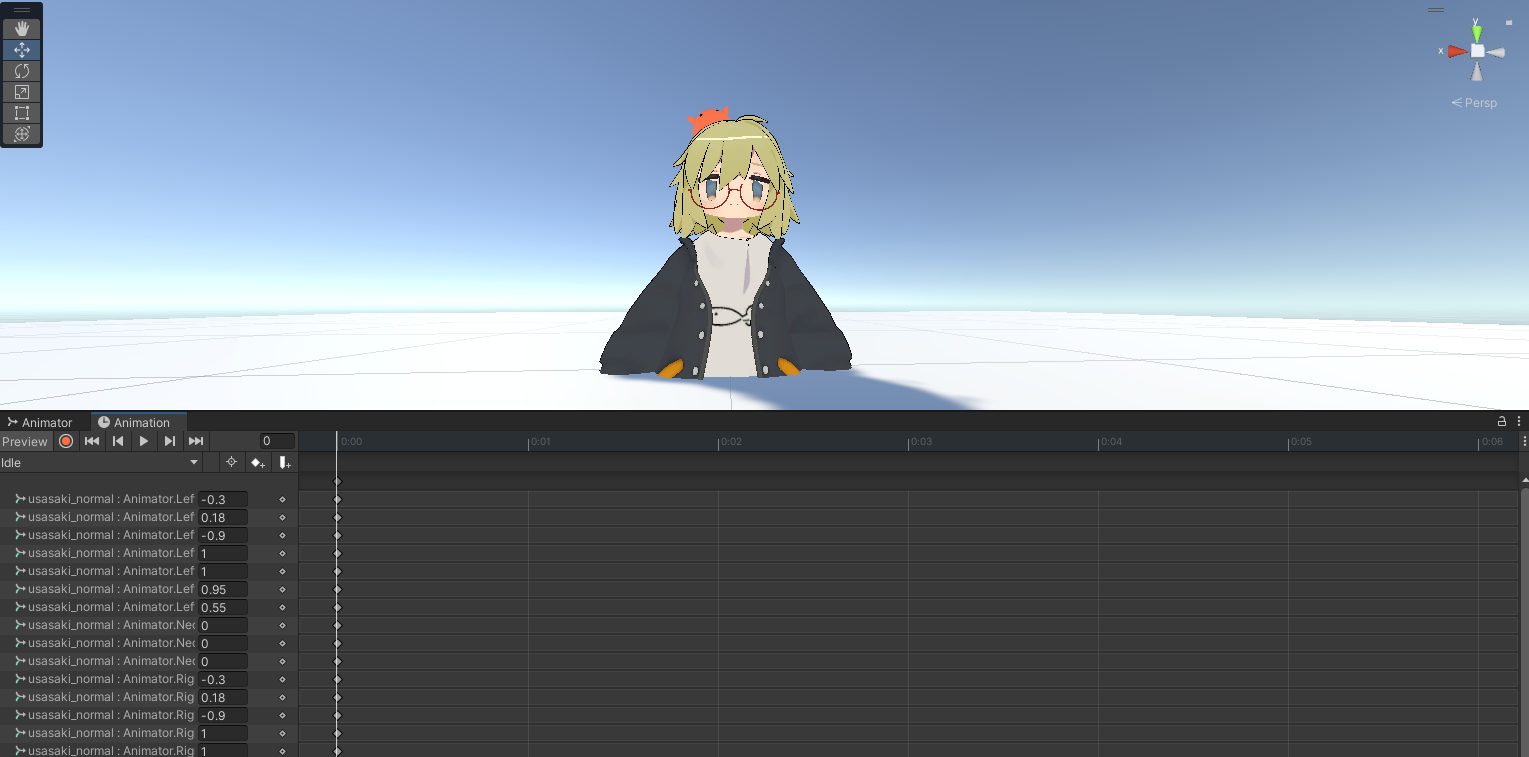Viewport: 1529px width, 757px height.
Task: Click the Add Event icon
Action: pyautogui.click(x=285, y=461)
